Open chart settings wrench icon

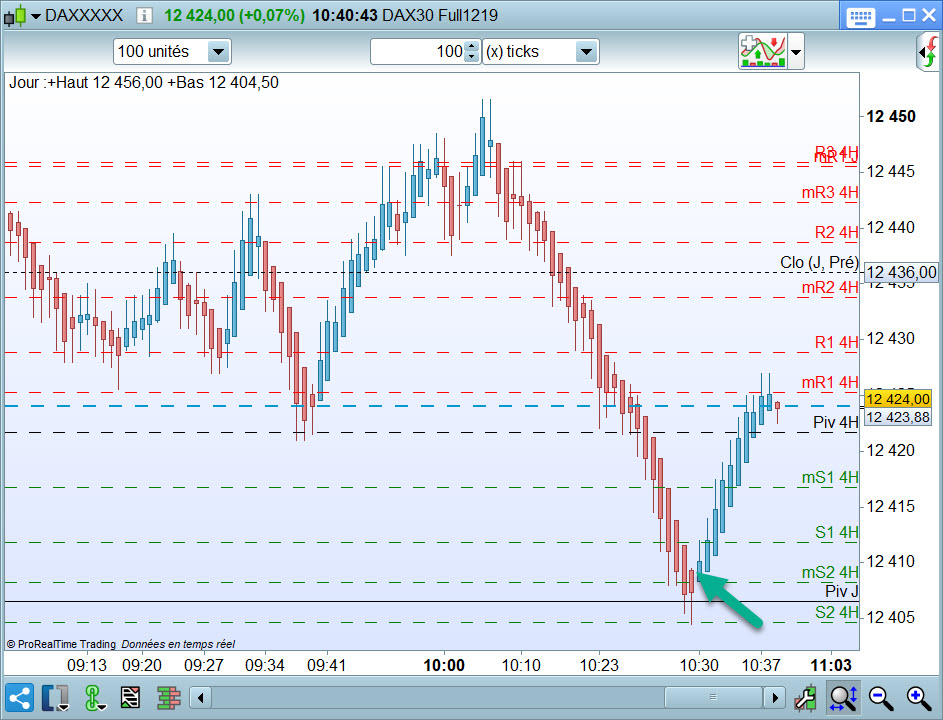click(805, 698)
